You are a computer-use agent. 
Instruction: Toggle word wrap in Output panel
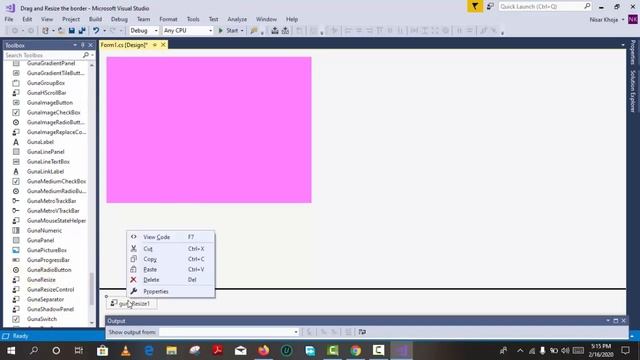362,332
